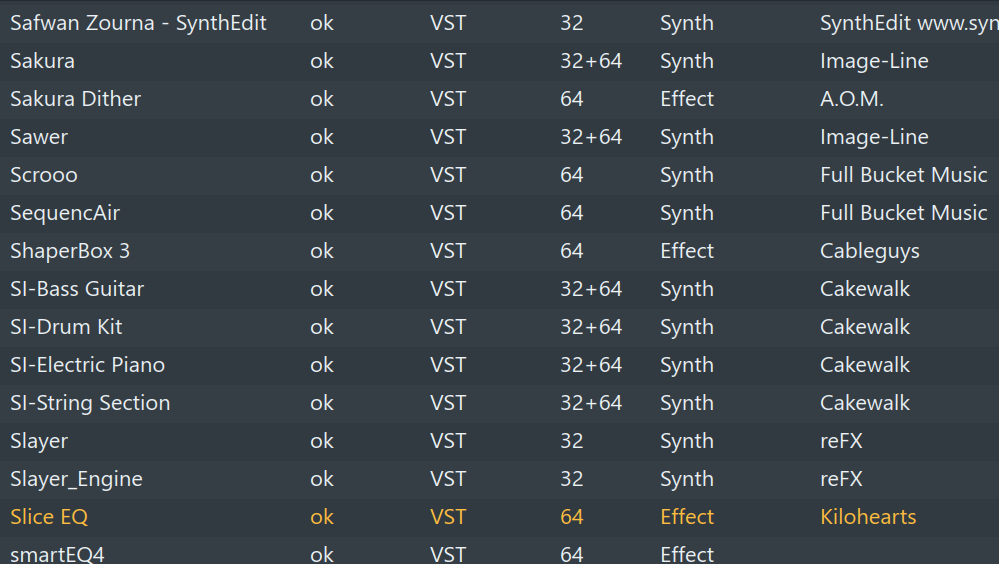Select the SI-Bass Guitar plugin
This screenshot has width=999, height=564.
click(x=77, y=289)
